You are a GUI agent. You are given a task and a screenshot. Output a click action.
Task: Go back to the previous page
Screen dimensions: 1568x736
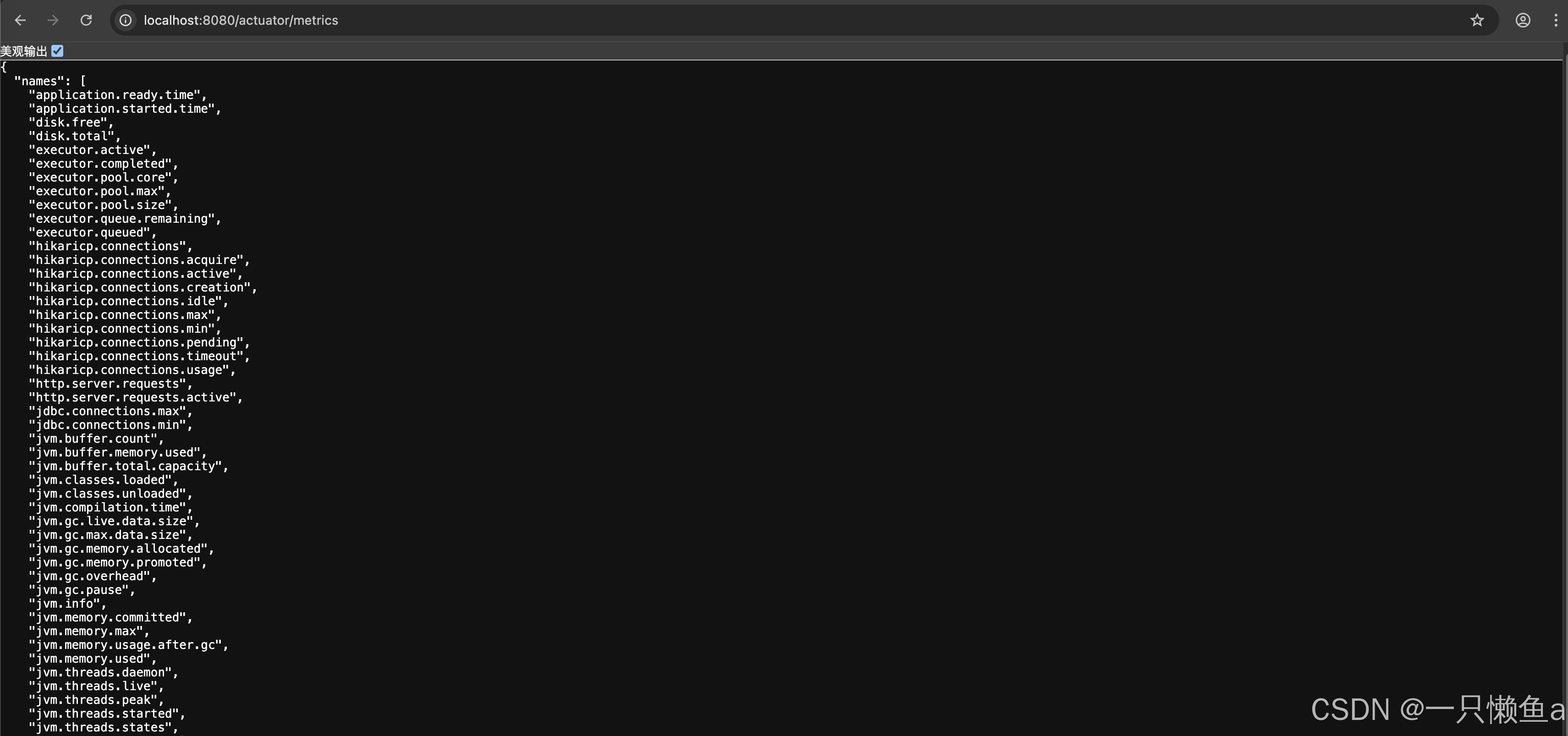(x=20, y=20)
